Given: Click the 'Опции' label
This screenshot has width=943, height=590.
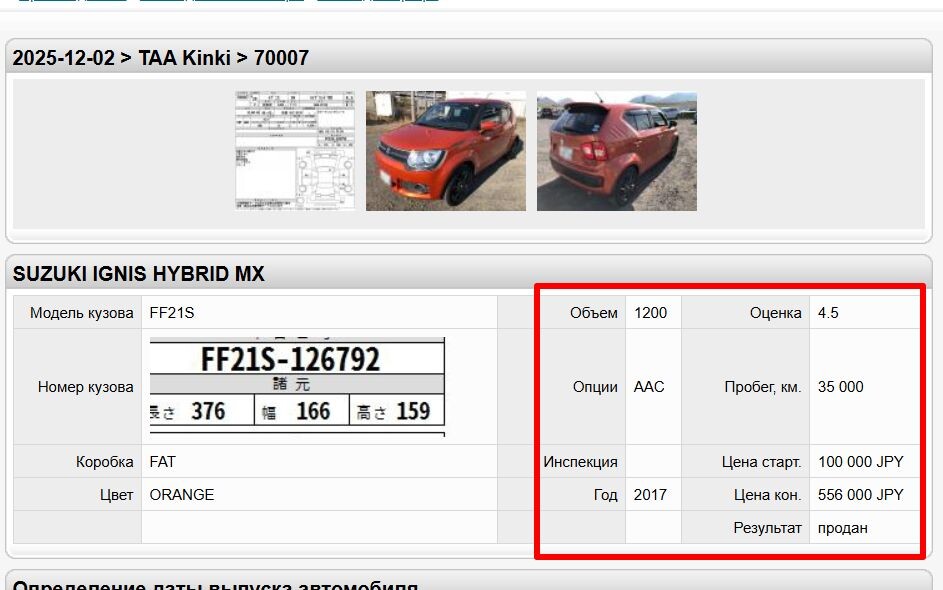Looking at the screenshot, I should click(595, 387).
